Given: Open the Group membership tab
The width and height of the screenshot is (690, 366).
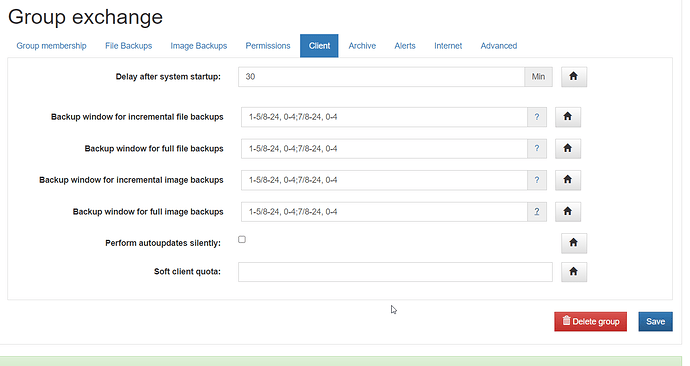Looking at the screenshot, I should (51, 46).
